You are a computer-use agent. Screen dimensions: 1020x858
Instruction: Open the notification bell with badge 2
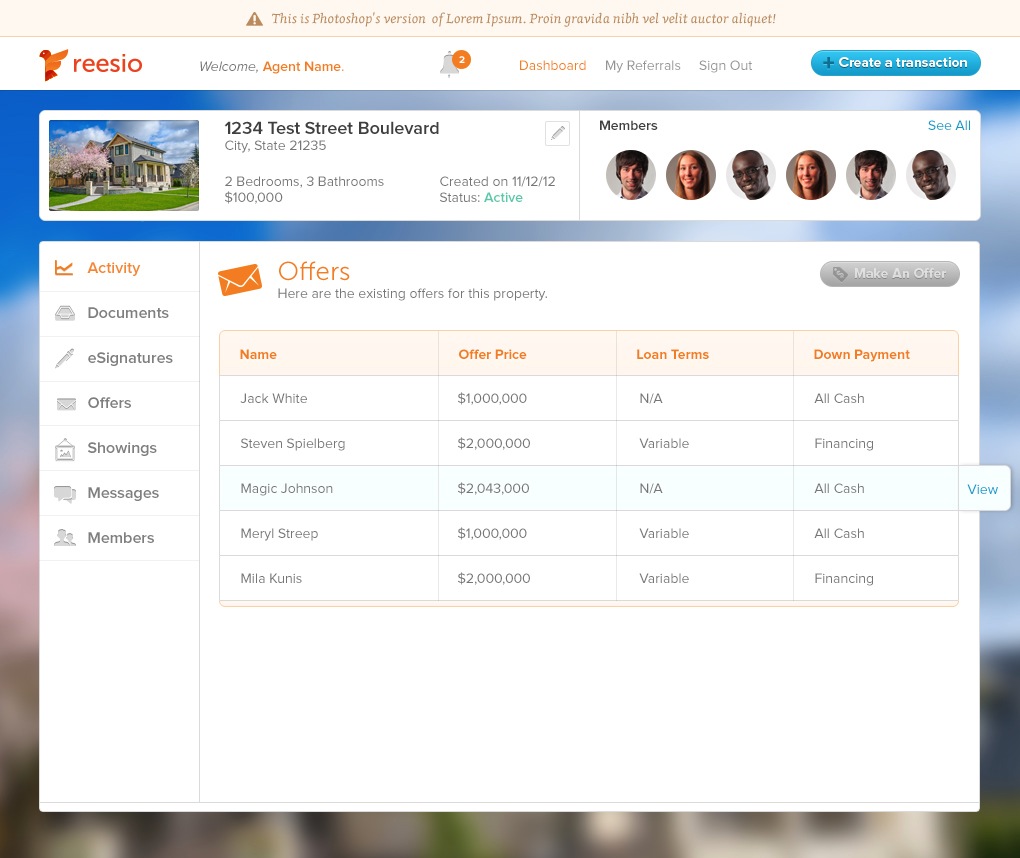[453, 64]
